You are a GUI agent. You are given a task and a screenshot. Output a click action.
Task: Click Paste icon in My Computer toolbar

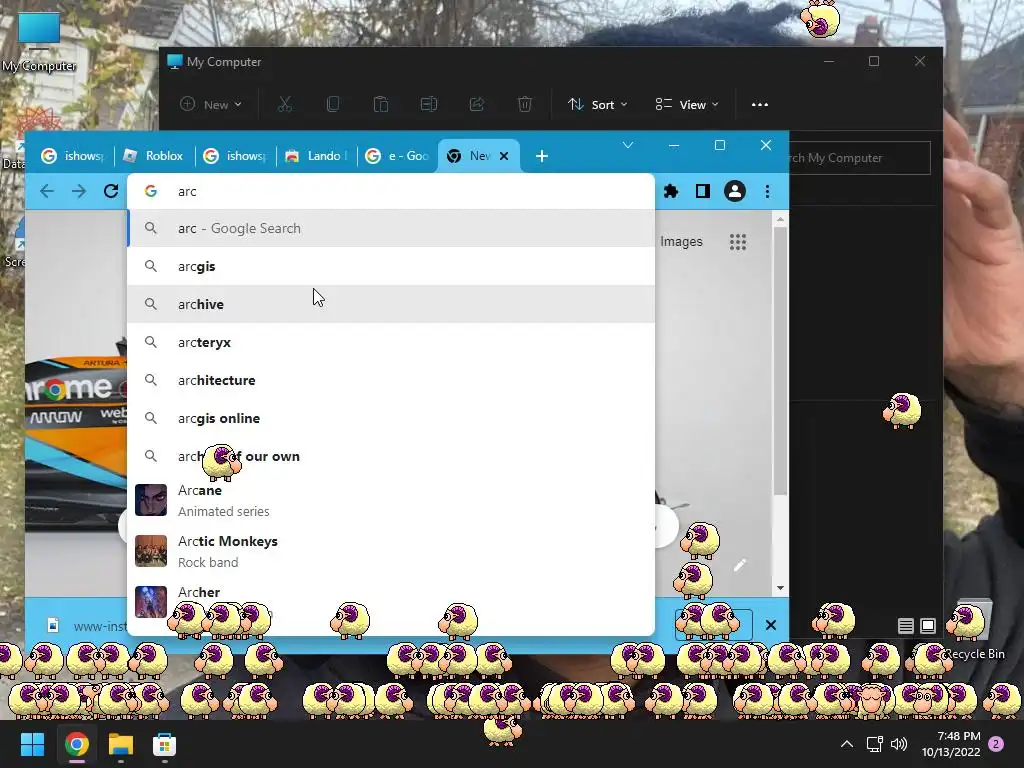[x=381, y=104]
